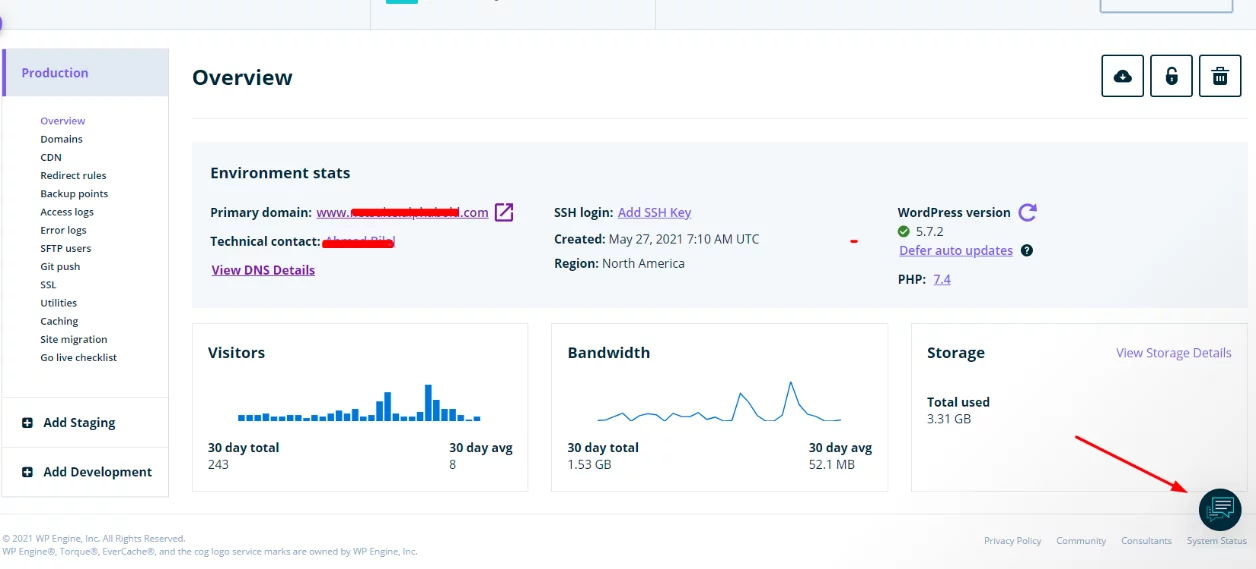Open Privacy Policy footer link
The image size is (1256, 569).
point(1012,541)
